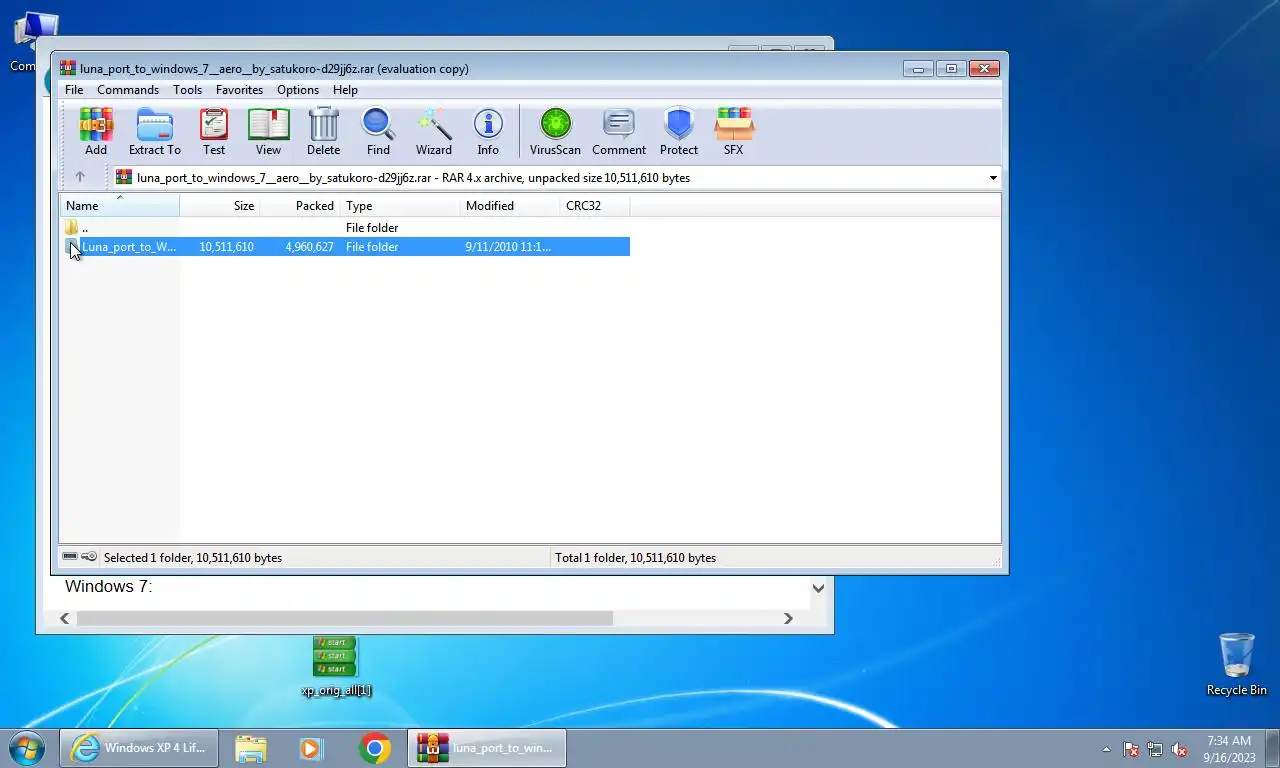1280x768 pixels.
Task: Click the parent folder '..' icon
Action: pos(71,227)
